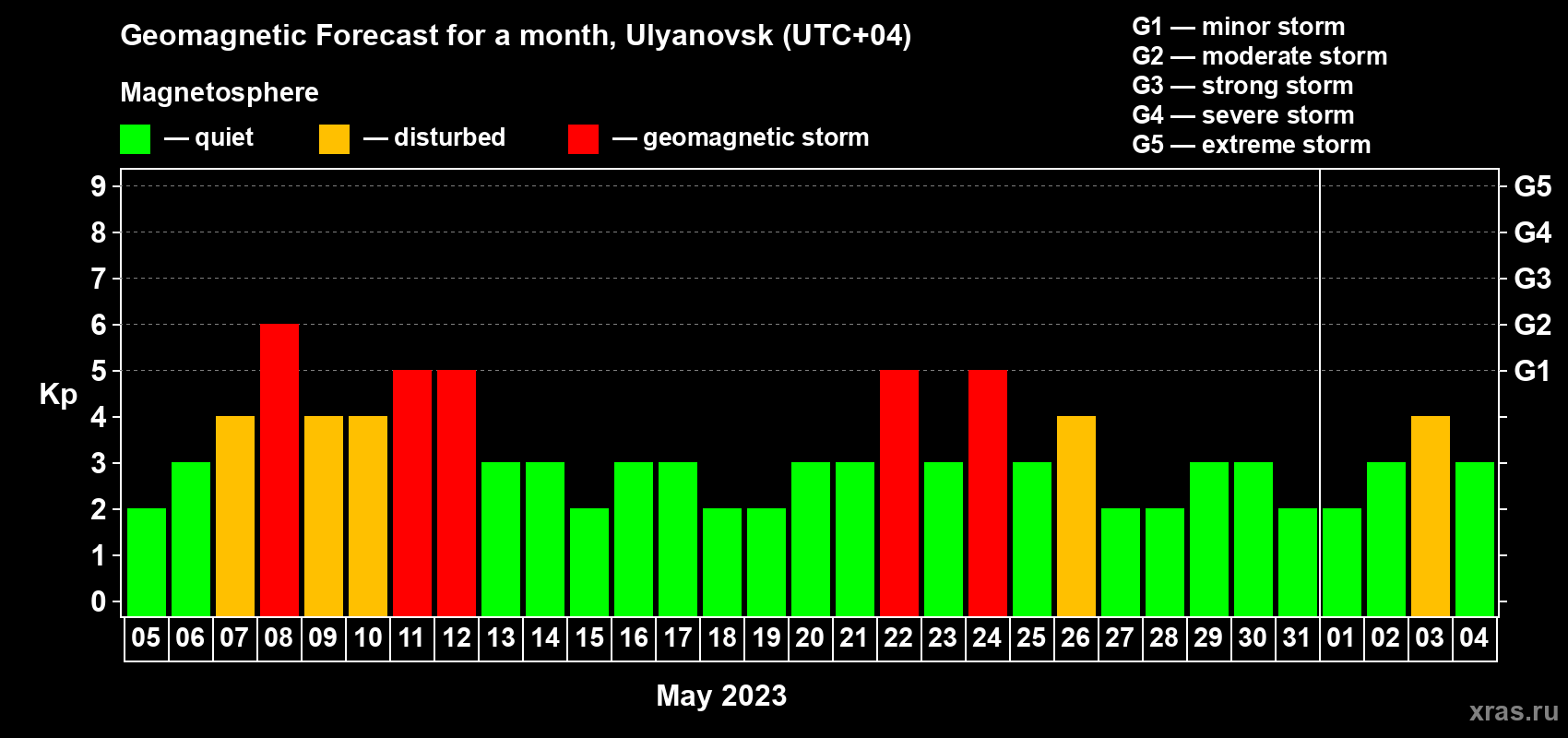Click the orange disturbed legend swatch
Image resolution: width=1568 pixels, height=738 pixels.
pyautogui.click(x=334, y=139)
